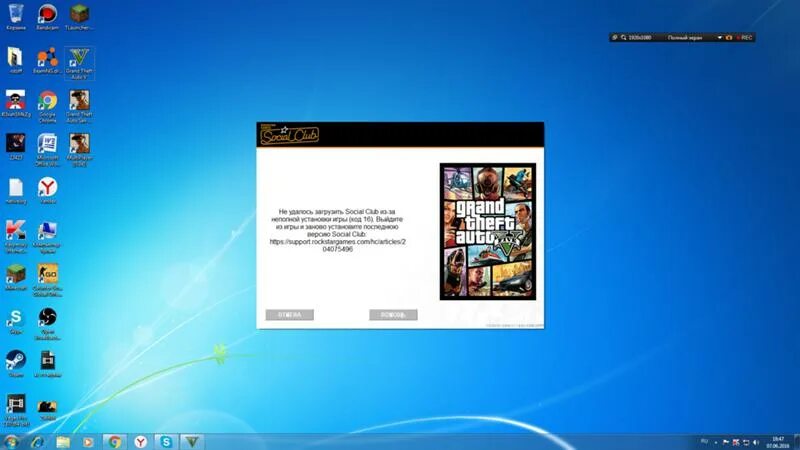Image resolution: width=800 pixels, height=450 pixels.
Task: Click the Social Club logo in dialog header
Action: 289,135
